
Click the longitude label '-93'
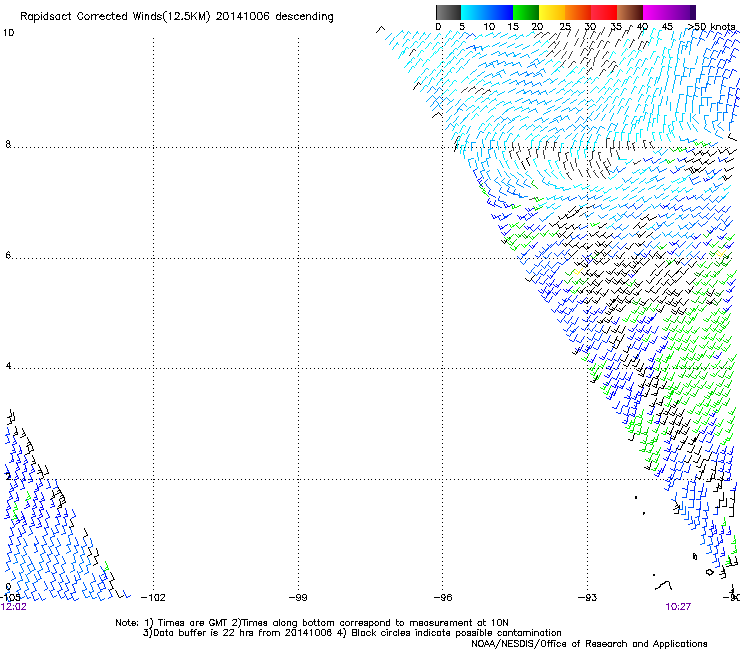588,598
